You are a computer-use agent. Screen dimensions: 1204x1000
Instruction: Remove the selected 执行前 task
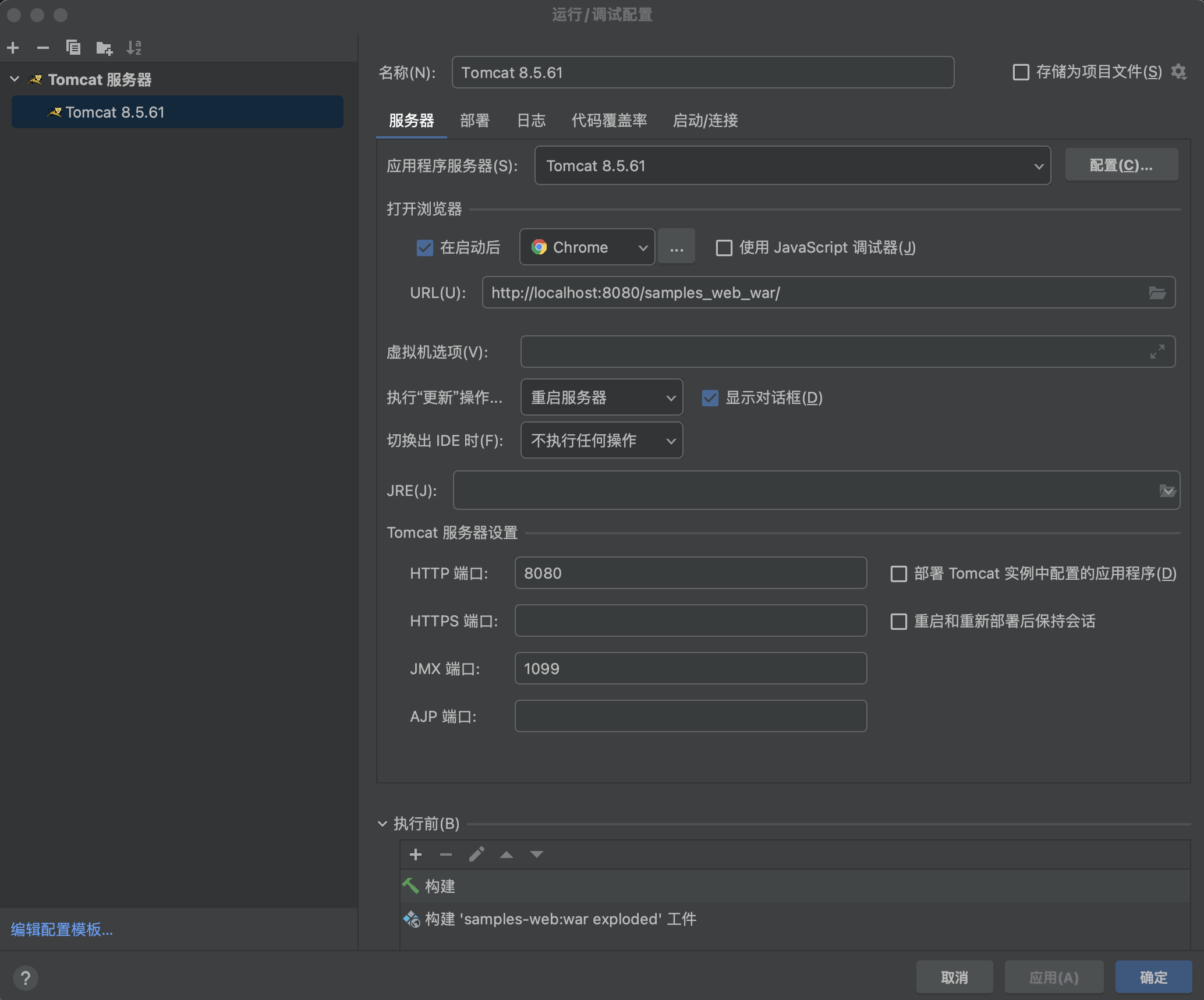[x=446, y=854]
